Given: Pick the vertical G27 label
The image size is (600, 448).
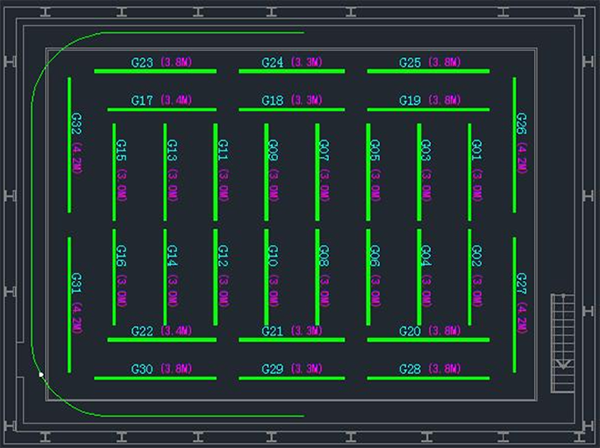Looking at the screenshot, I should click(x=522, y=283).
